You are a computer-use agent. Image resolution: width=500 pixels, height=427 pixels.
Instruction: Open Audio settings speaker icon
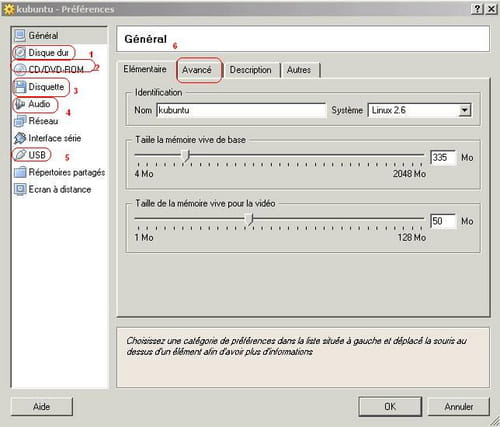point(20,104)
